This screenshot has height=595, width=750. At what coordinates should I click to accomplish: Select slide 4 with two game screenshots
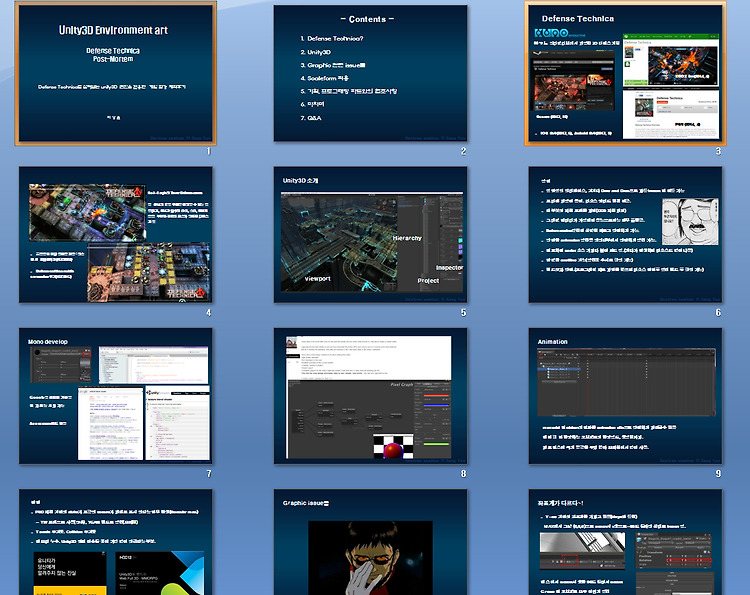click(115, 234)
